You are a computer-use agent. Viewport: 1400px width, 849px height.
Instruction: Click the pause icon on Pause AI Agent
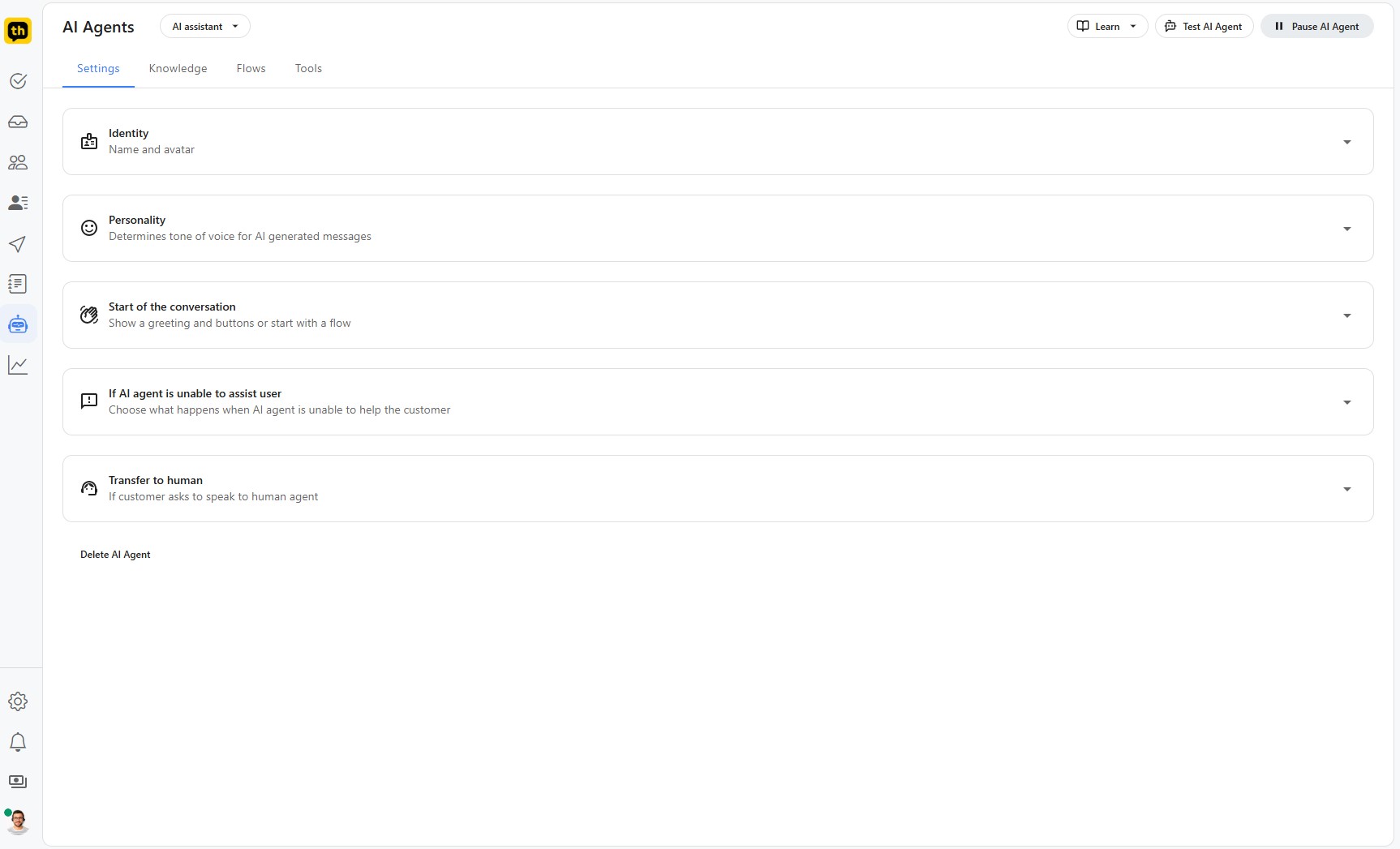[x=1279, y=26]
